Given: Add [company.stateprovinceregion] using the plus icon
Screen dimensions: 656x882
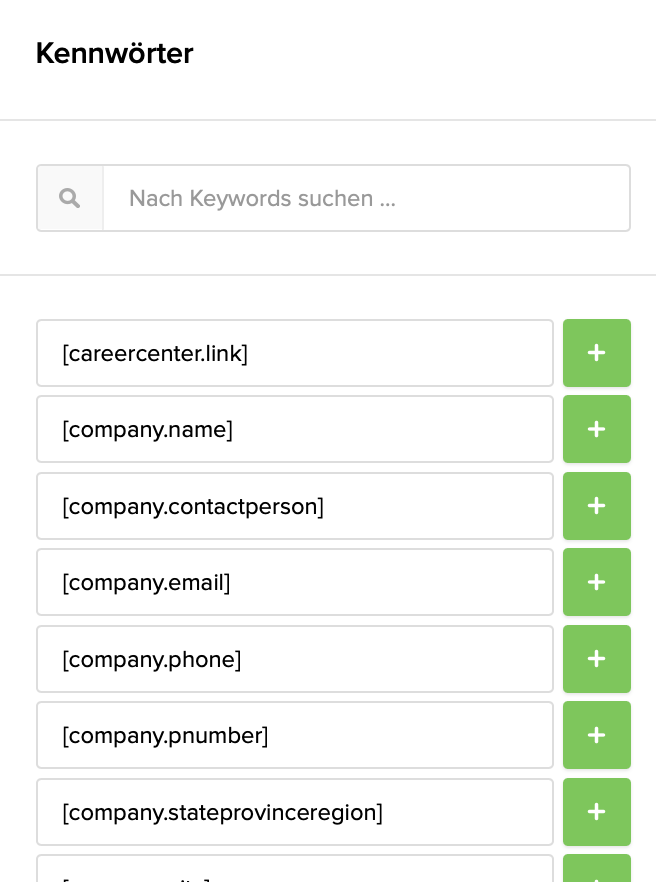Looking at the screenshot, I should (597, 812).
